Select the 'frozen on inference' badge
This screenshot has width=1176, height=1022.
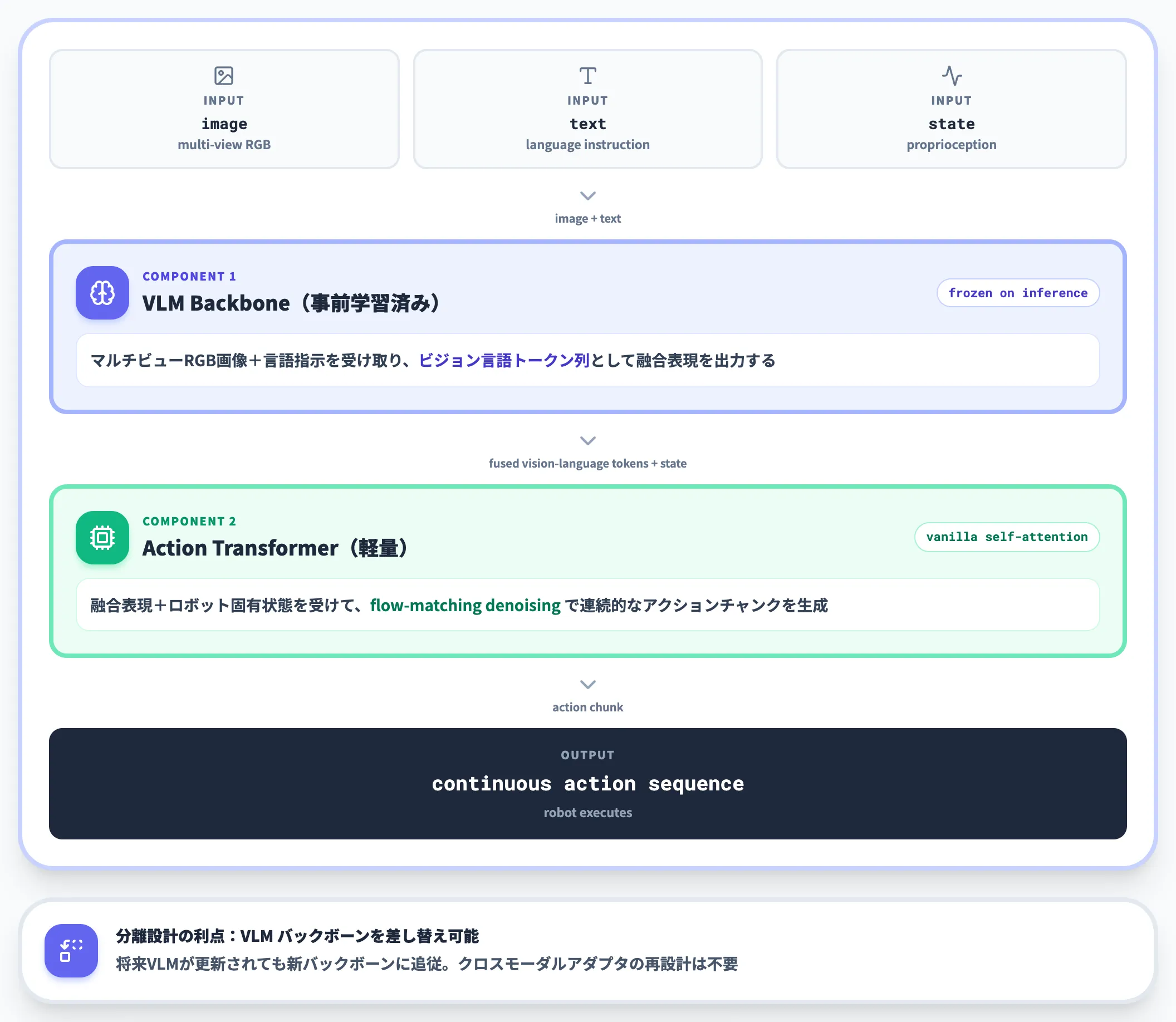(1018, 293)
